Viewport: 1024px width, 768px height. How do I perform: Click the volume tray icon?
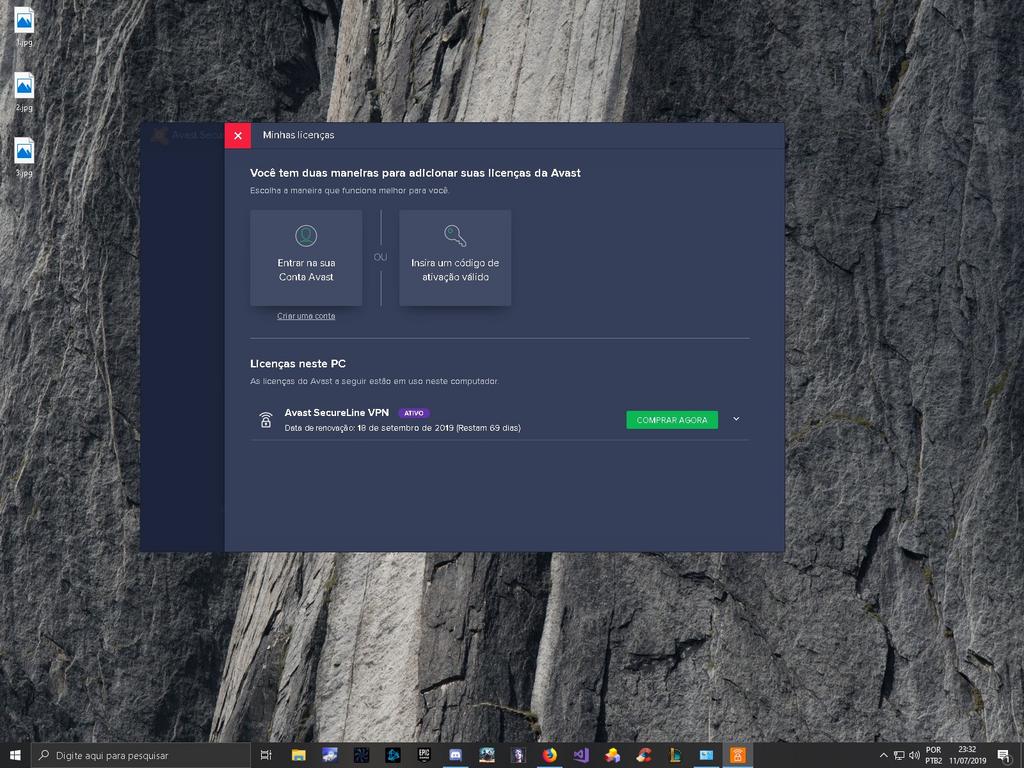click(914, 755)
